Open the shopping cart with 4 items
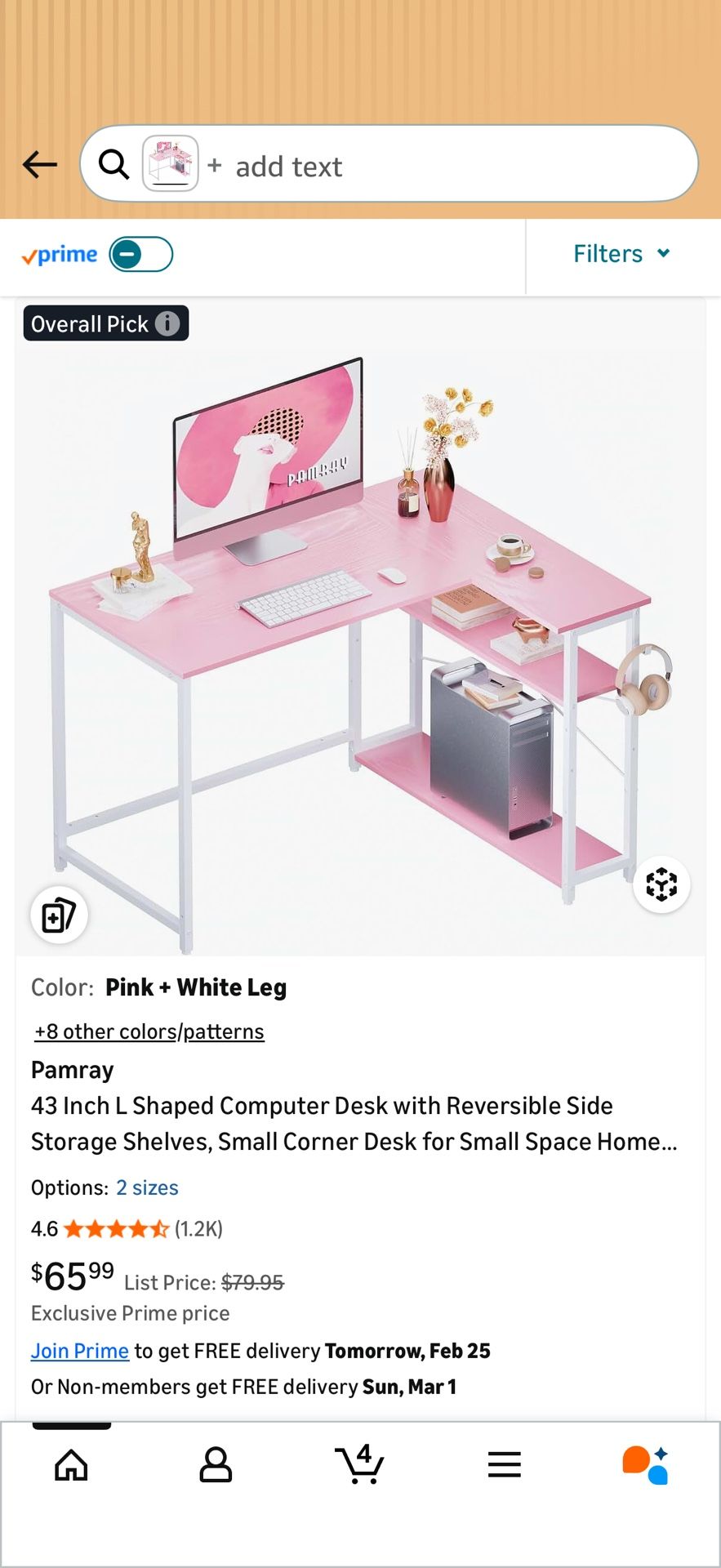The width and height of the screenshot is (721, 1568). click(x=359, y=1463)
